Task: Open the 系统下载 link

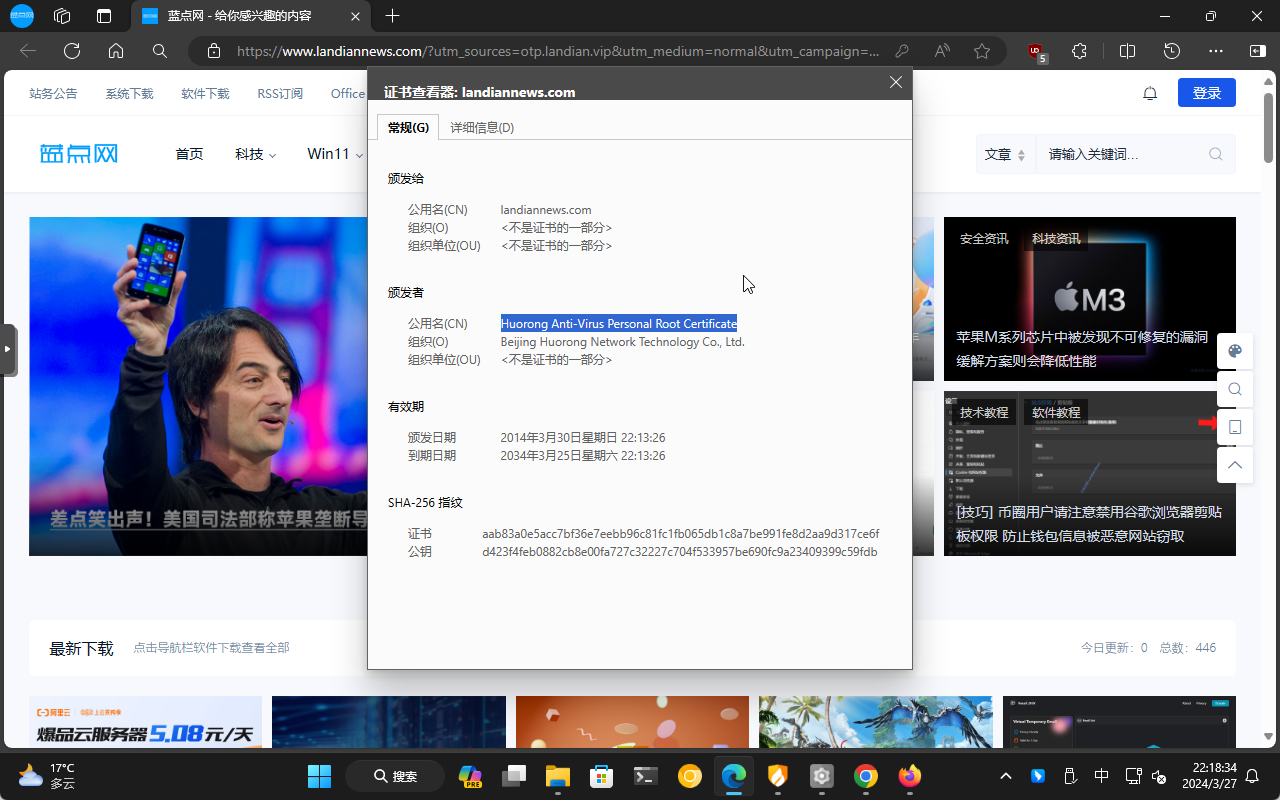Action: click(x=129, y=93)
